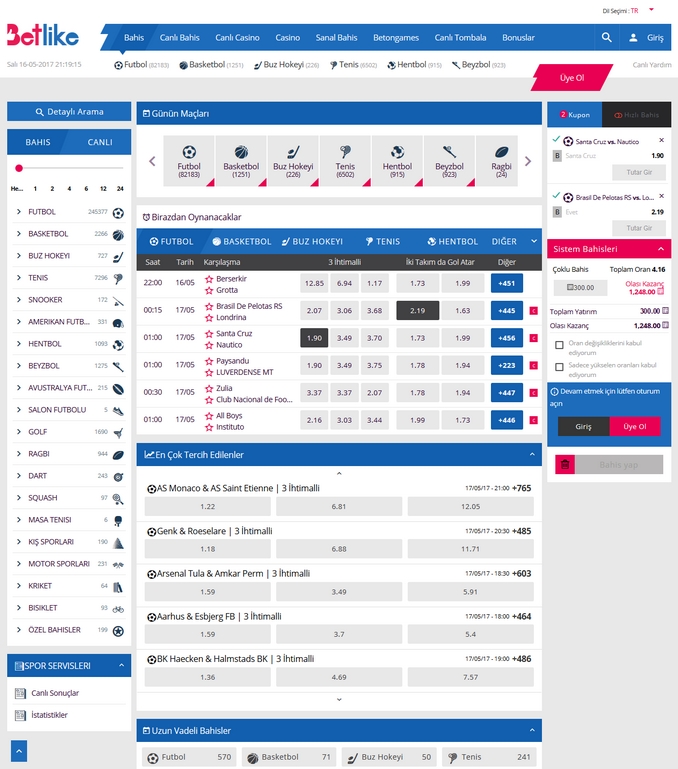
Task: Set time slider to 24 hours mark
Action: click(x=120, y=188)
